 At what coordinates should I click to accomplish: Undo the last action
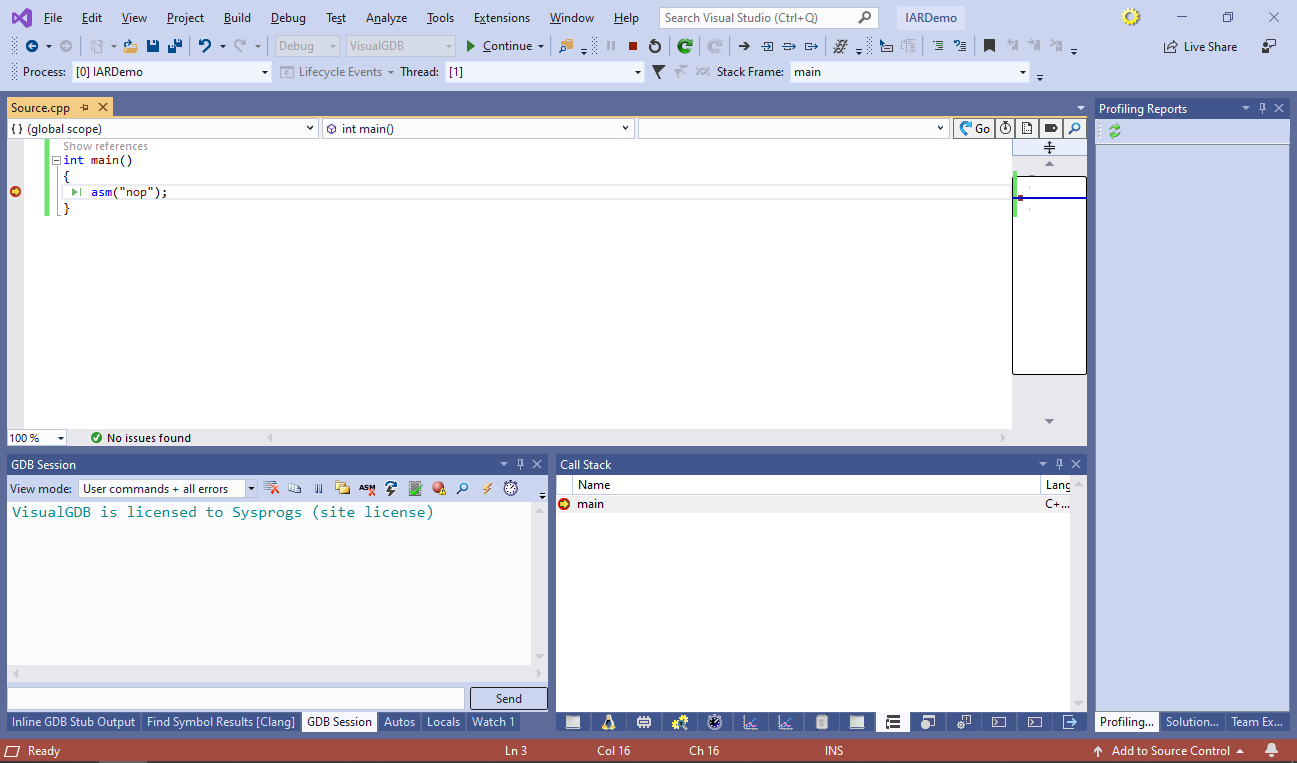[x=204, y=46]
